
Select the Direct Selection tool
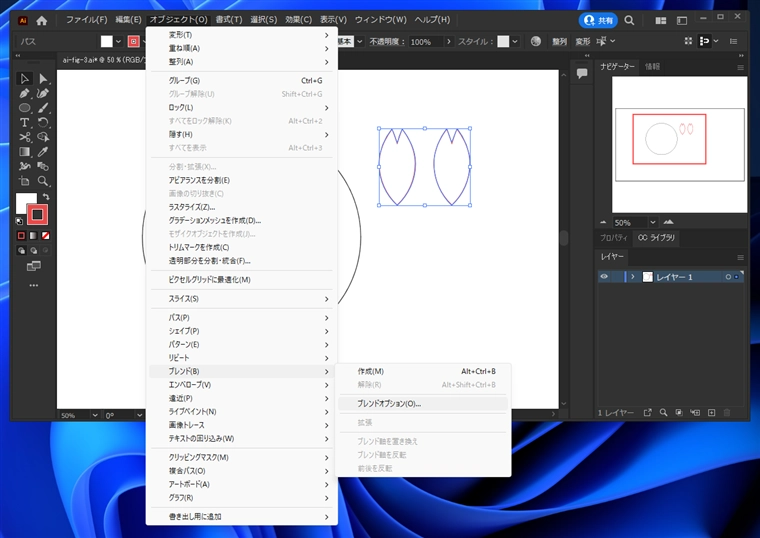(43, 79)
